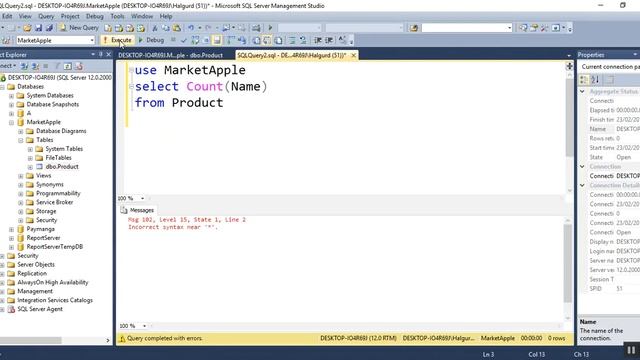Viewport: 640px width, 360px height.
Task: Open Query Options icon
Action: click(206, 40)
